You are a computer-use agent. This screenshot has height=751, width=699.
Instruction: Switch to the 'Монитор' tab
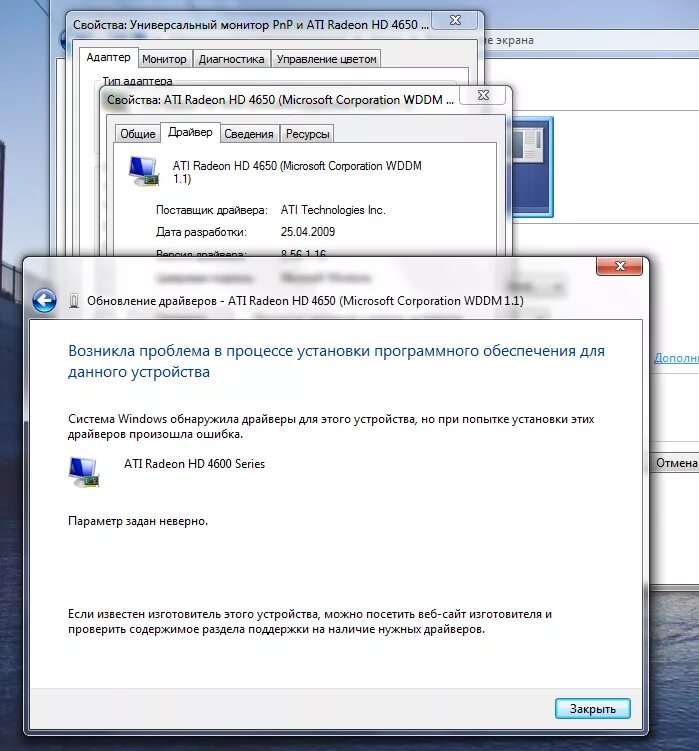click(164, 59)
